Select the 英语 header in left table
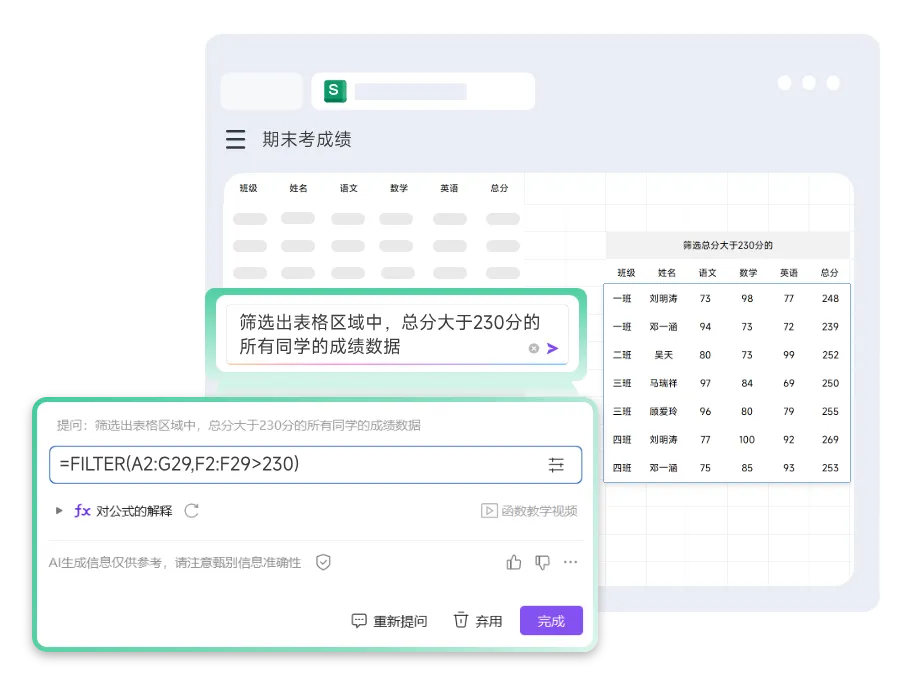 pyautogui.click(x=449, y=188)
